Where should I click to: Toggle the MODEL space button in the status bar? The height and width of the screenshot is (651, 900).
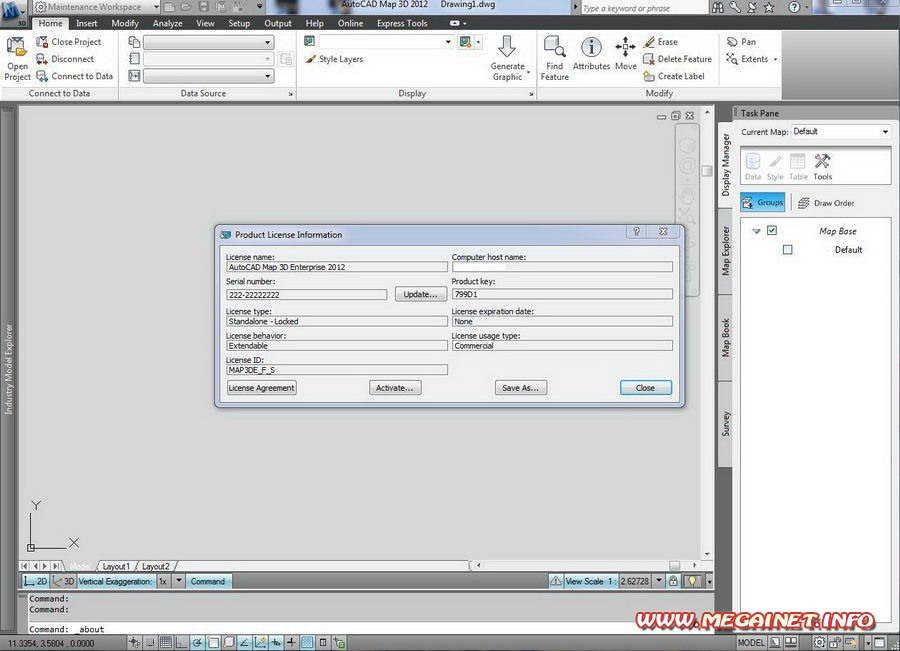coord(751,643)
